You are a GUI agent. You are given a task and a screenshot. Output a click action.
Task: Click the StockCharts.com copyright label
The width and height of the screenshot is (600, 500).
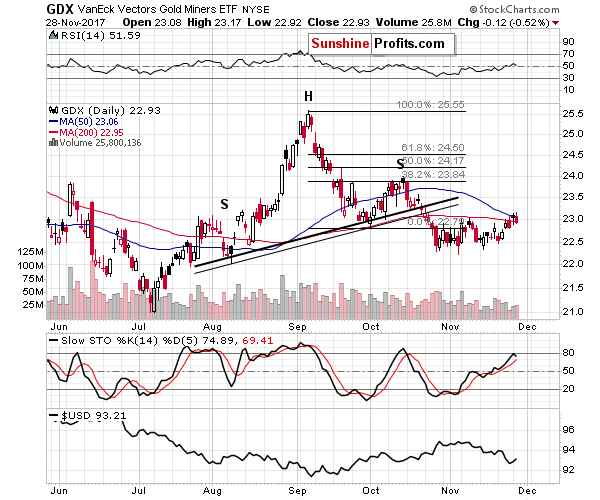click(x=514, y=9)
